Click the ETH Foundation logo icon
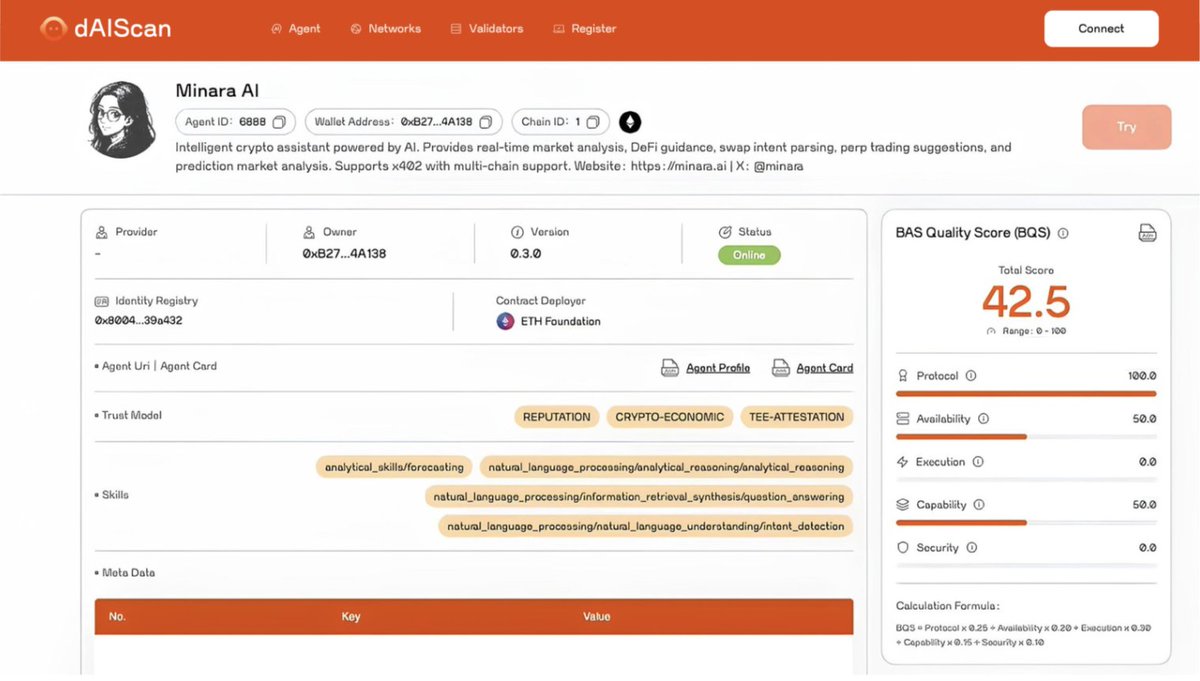Screen dimensions: 1200x681 point(505,322)
